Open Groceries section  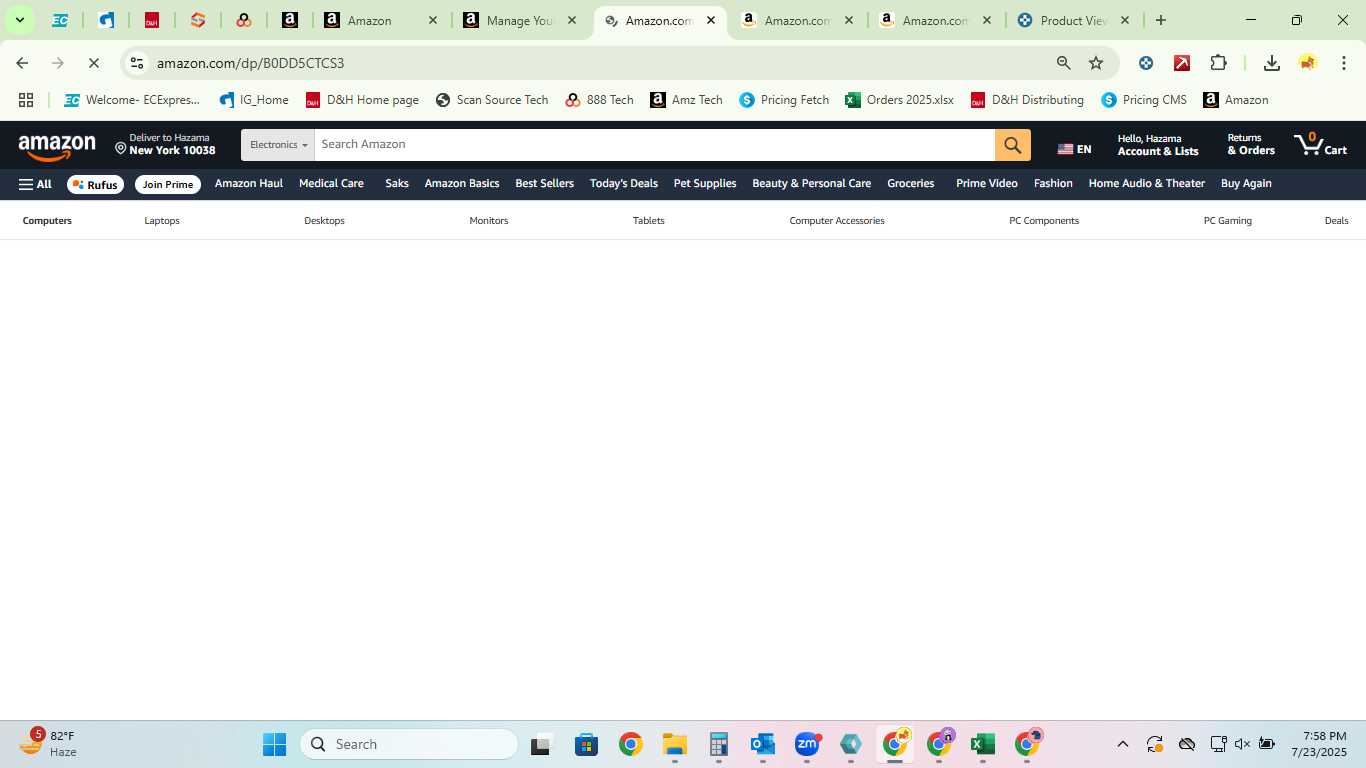910,184
